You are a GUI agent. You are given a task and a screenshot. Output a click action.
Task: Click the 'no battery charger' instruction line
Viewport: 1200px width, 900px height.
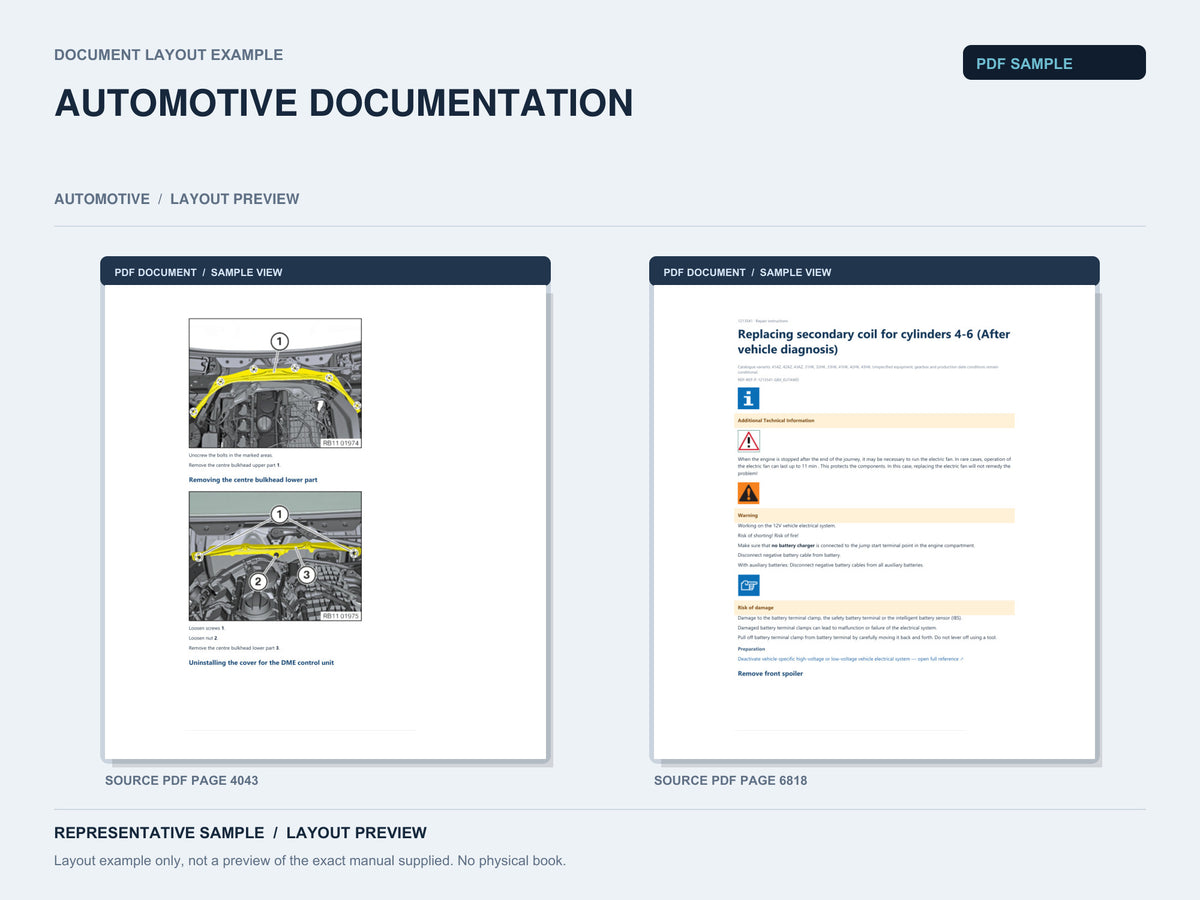[856, 546]
